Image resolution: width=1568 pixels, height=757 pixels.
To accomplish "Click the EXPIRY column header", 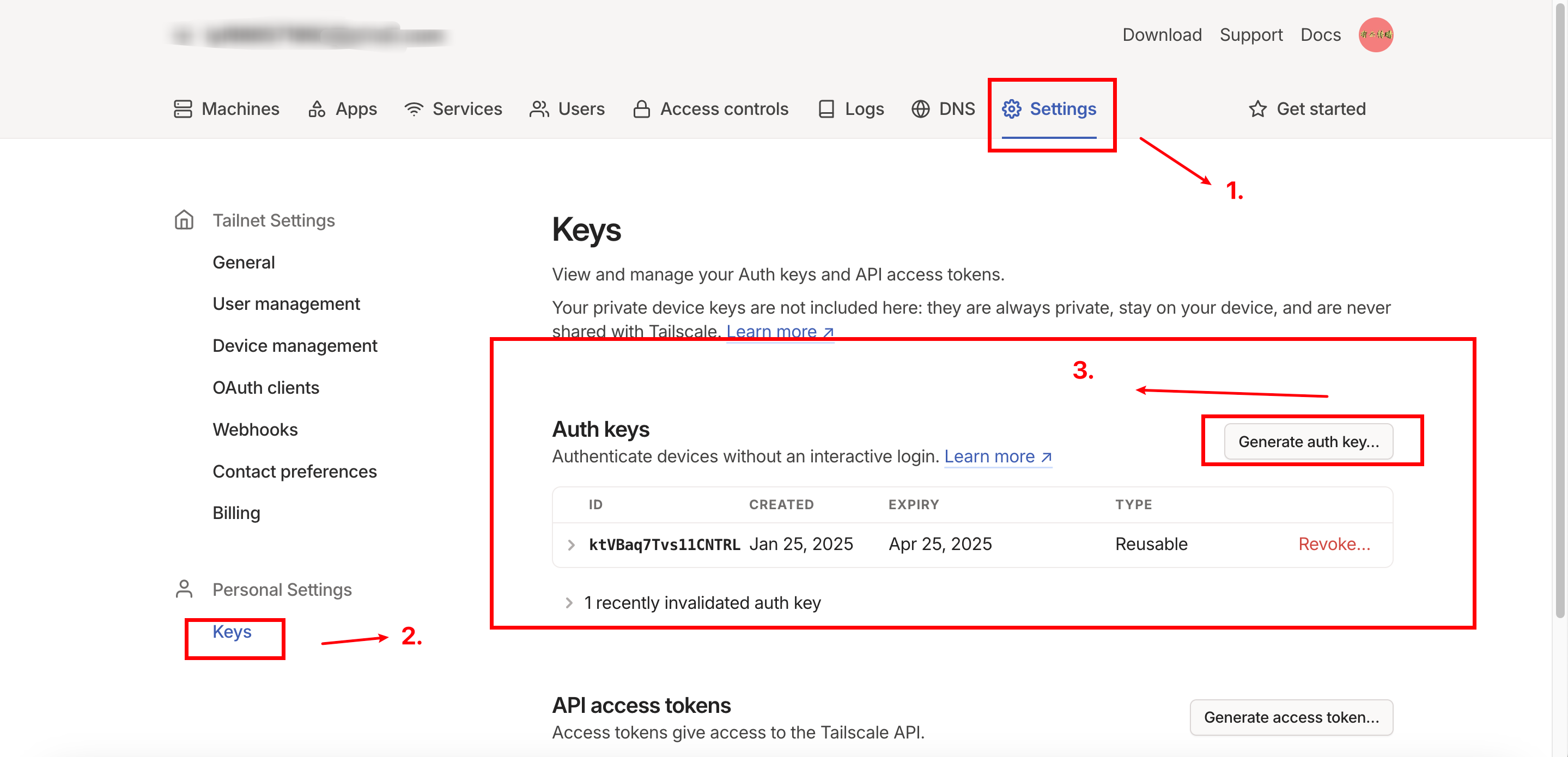I will tap(914, 504).
